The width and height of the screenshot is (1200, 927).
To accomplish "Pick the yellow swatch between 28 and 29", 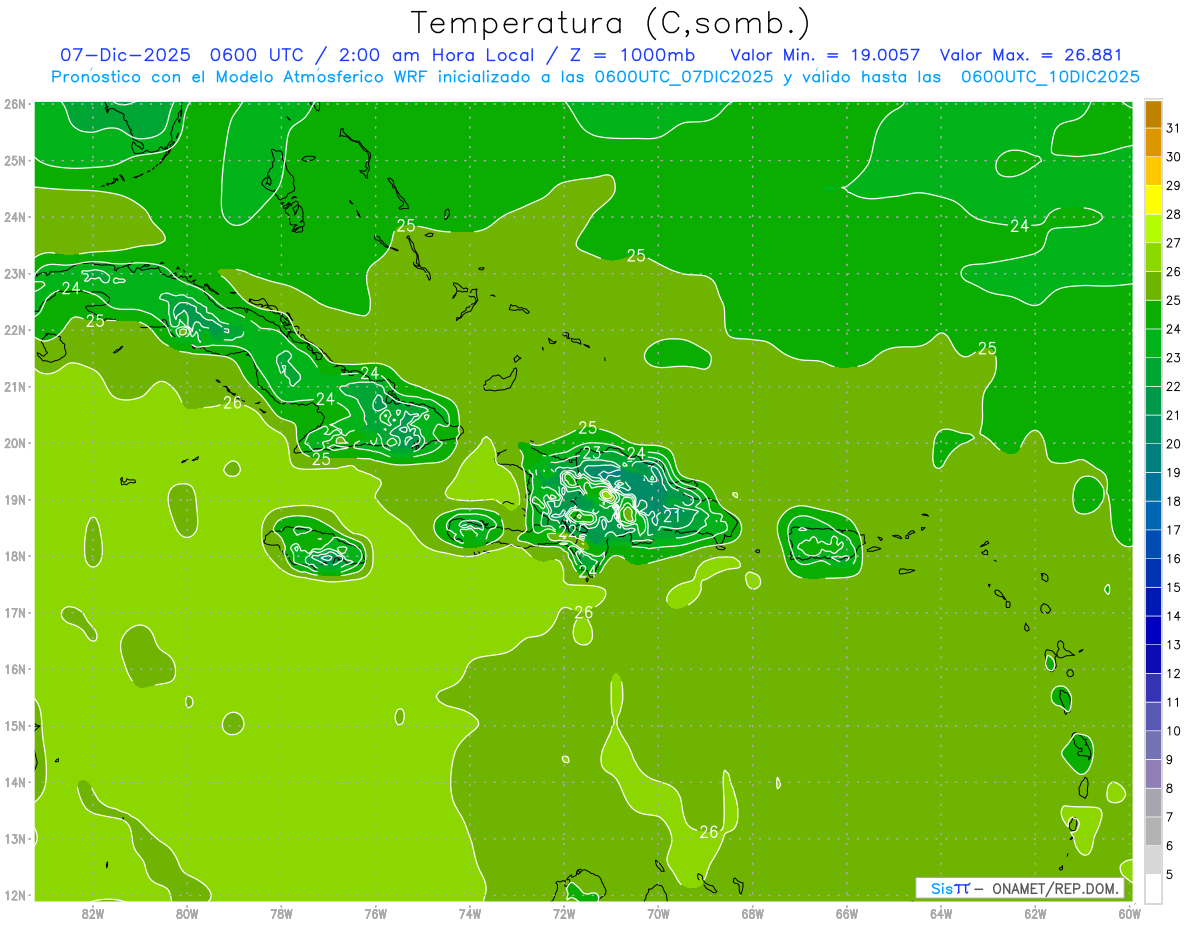I will click(1153, 200).
